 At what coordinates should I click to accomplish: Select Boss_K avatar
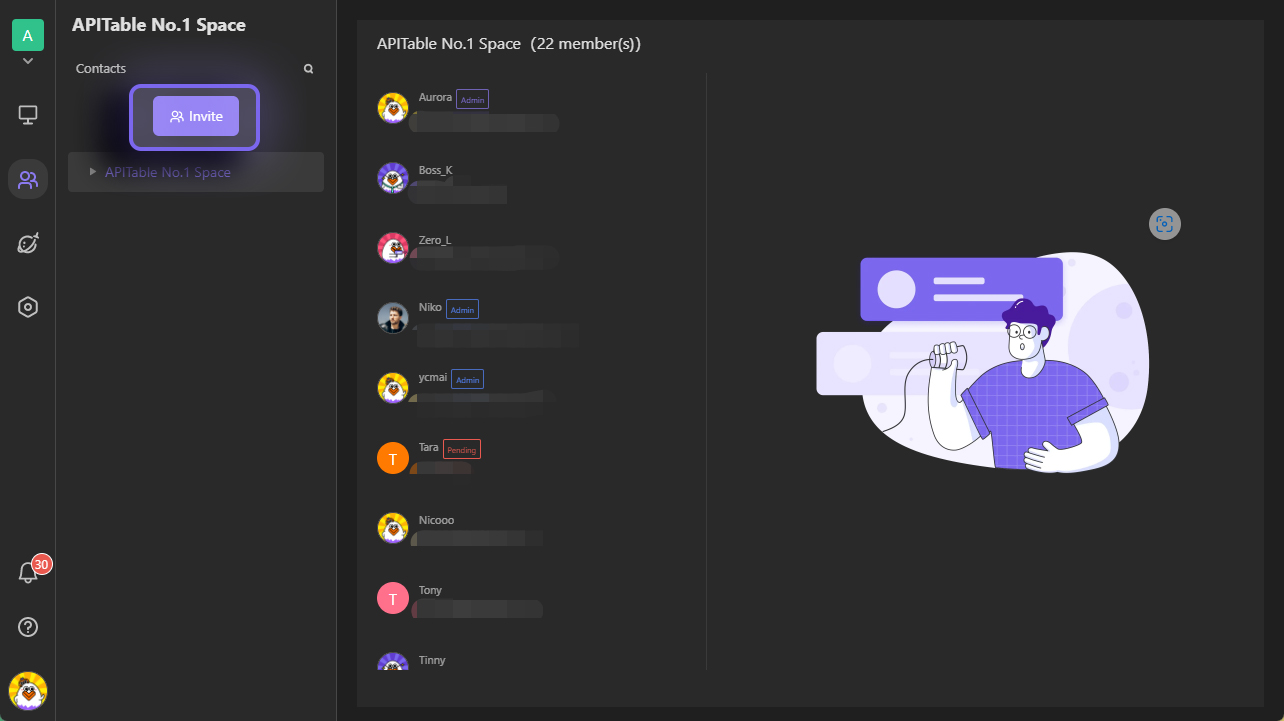393,178
